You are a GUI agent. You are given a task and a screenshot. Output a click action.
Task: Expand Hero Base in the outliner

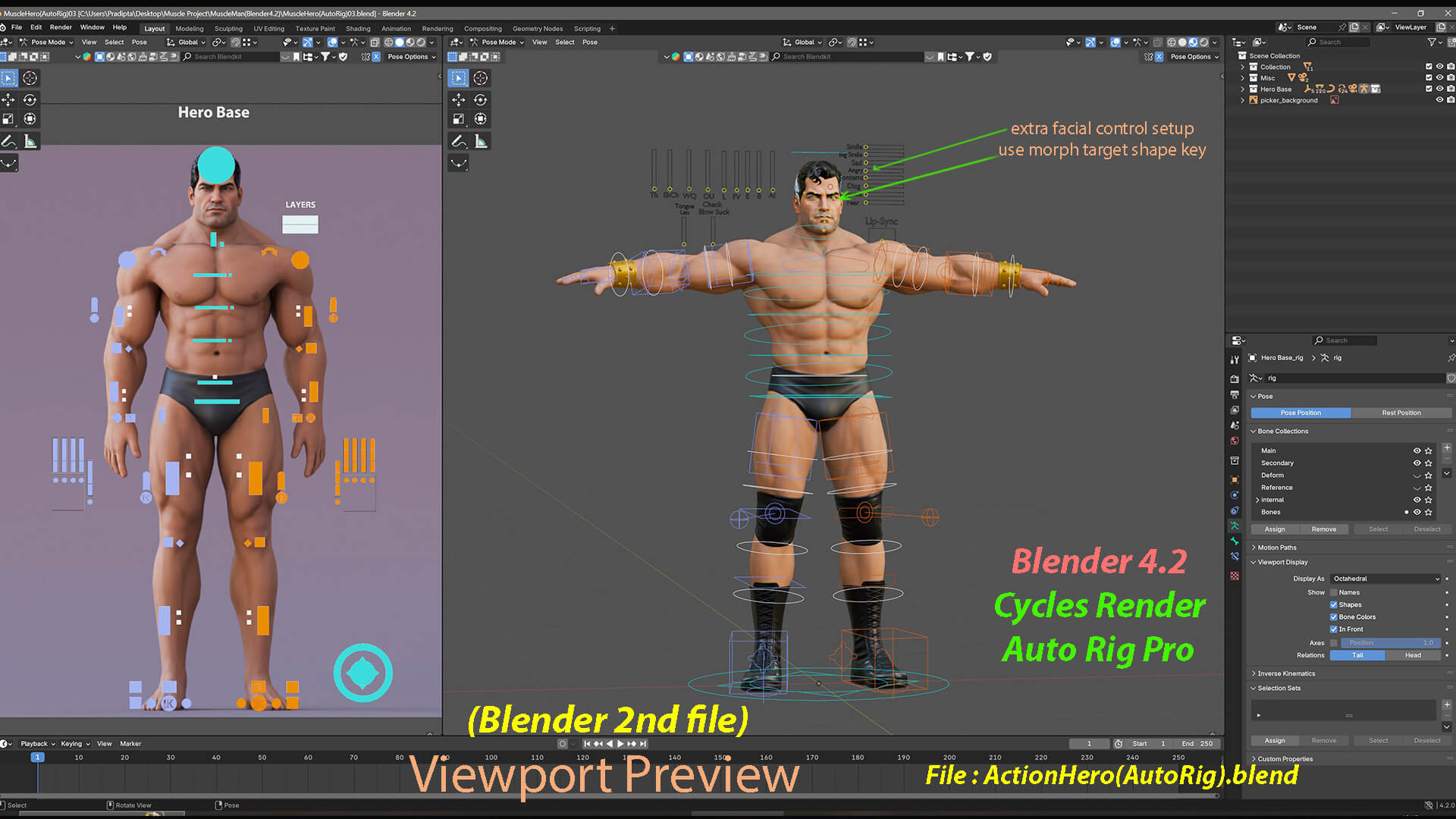pos(1242,89)
